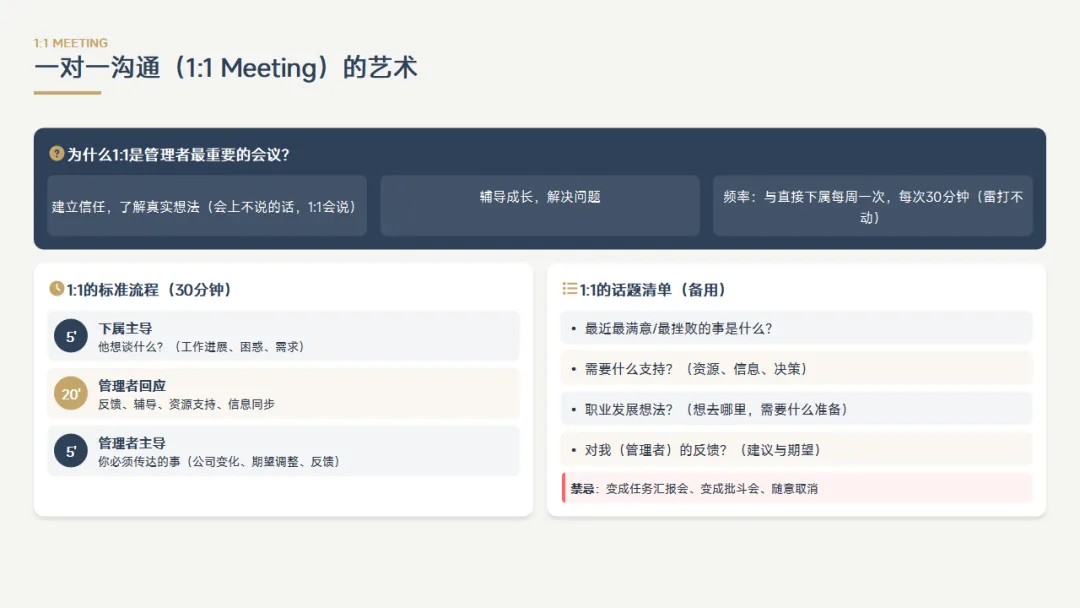The height and width of the screenshot is (608, 1080).
Task: Click the 下属主导 step row
Action: tap(283, 336)
